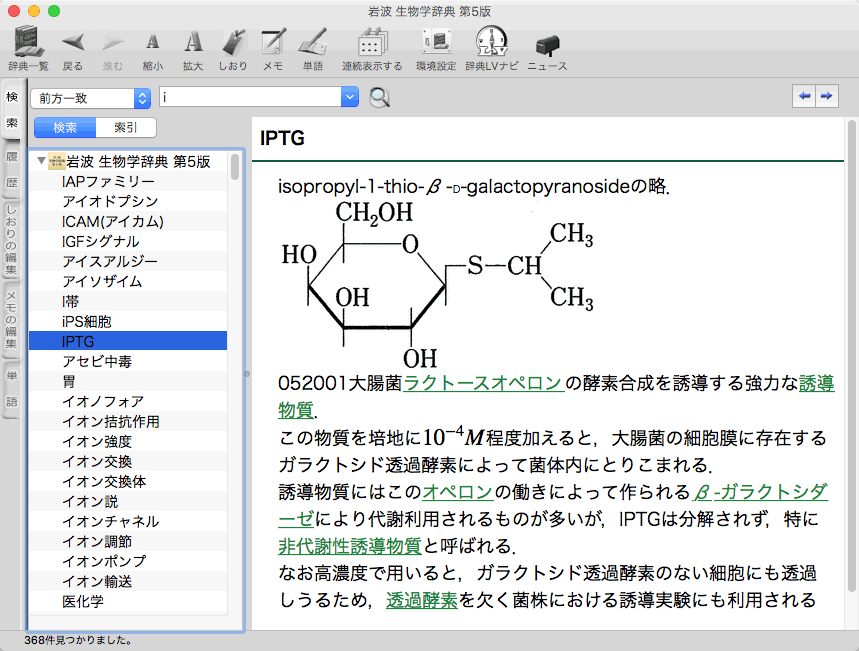Select iPS細胞 in the results list

pyautogui.click(x=86, y=321)
